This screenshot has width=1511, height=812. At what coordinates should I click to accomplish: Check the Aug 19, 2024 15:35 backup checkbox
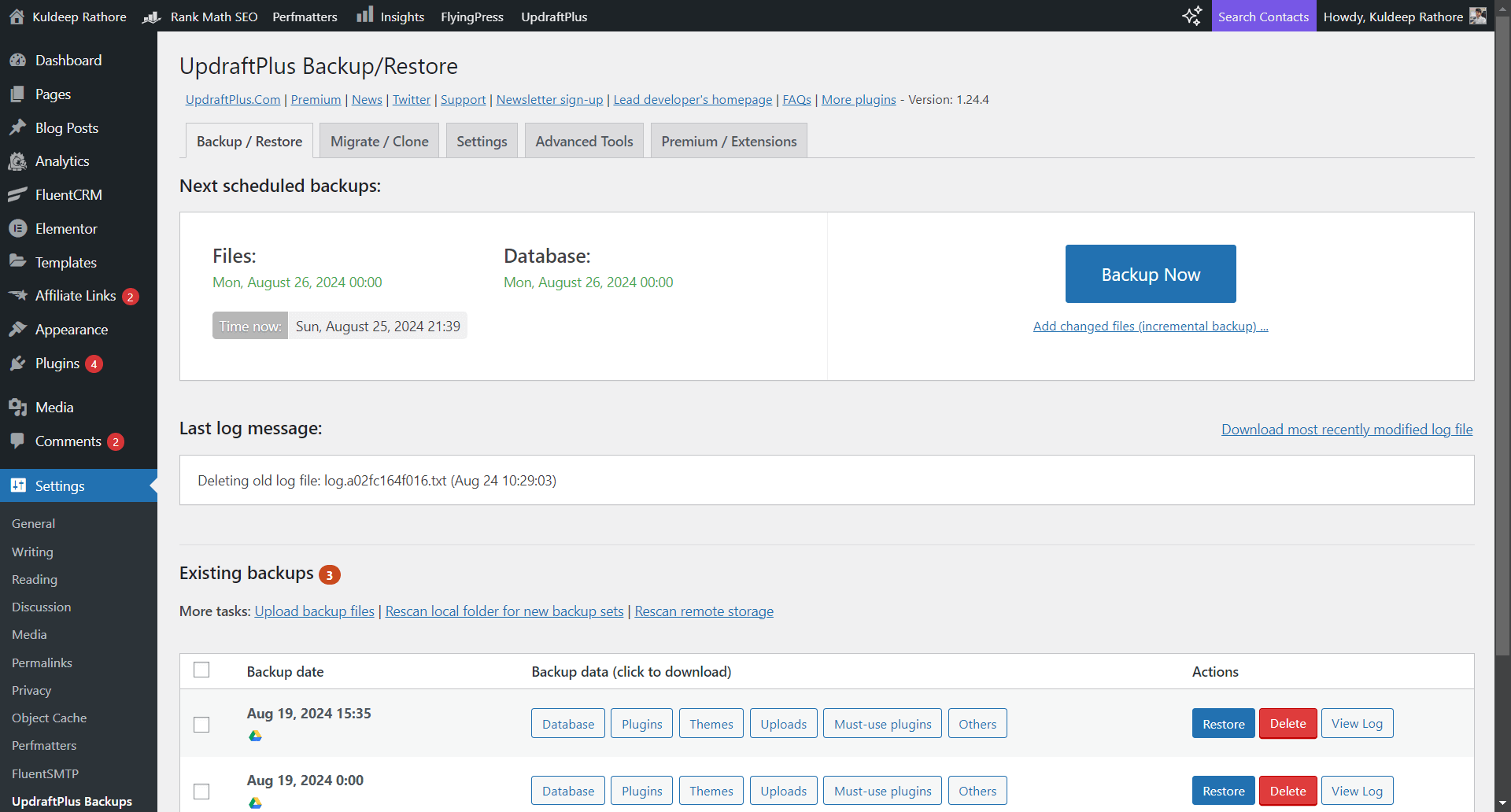201,725
